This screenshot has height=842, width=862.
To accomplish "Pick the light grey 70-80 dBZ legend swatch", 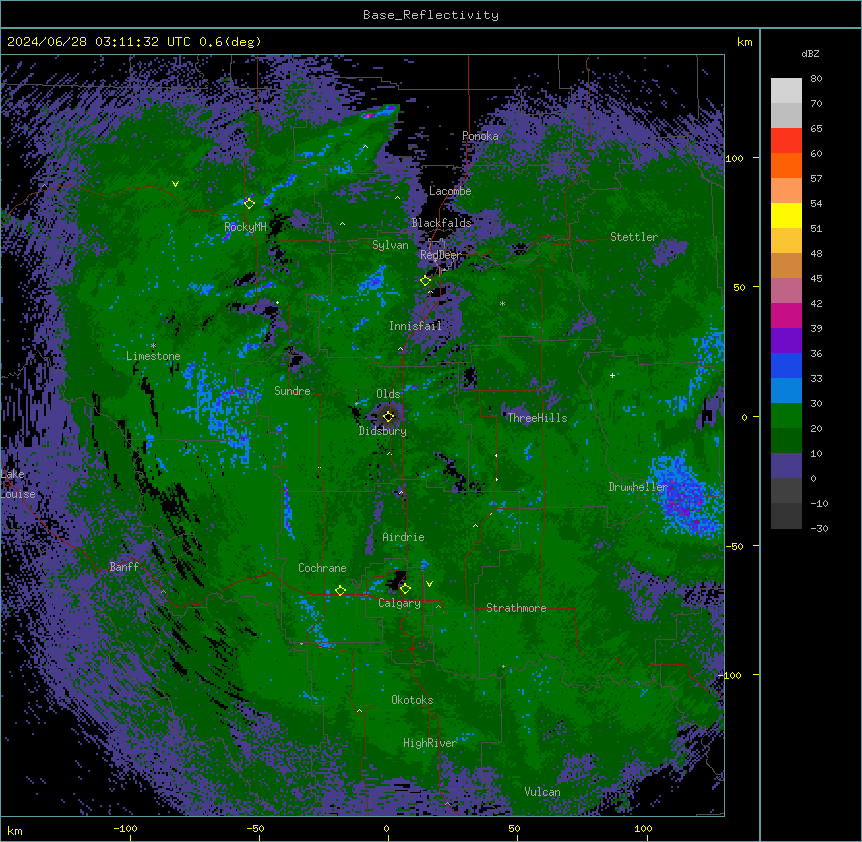I will (786, 91).
